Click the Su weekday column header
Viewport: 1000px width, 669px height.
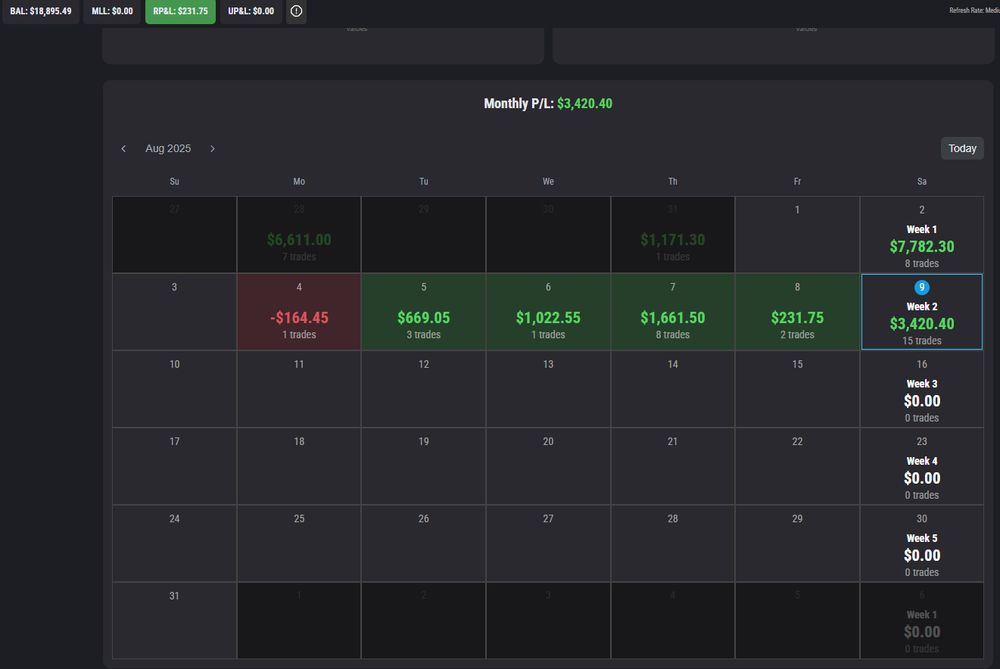pos(174,182)
